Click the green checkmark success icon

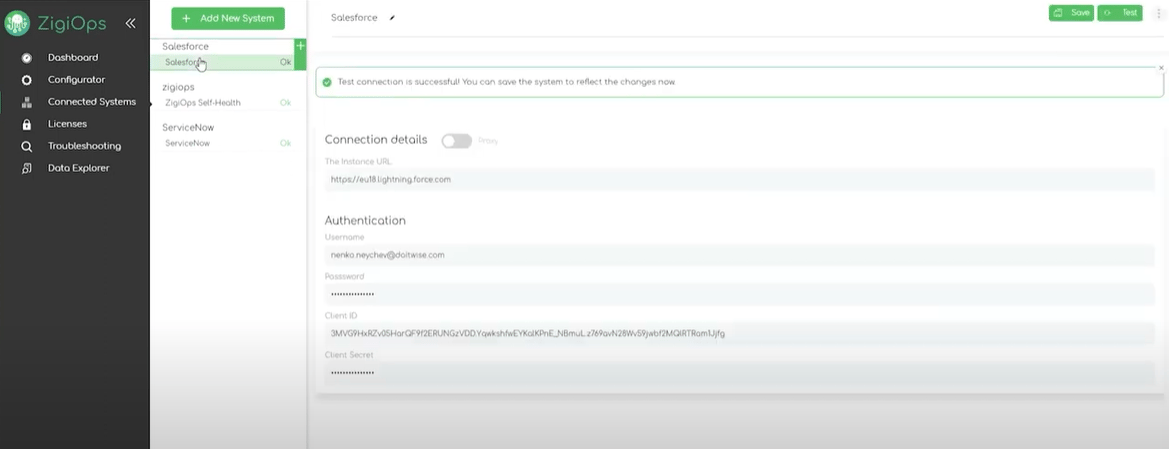click(x=327, y=82)
